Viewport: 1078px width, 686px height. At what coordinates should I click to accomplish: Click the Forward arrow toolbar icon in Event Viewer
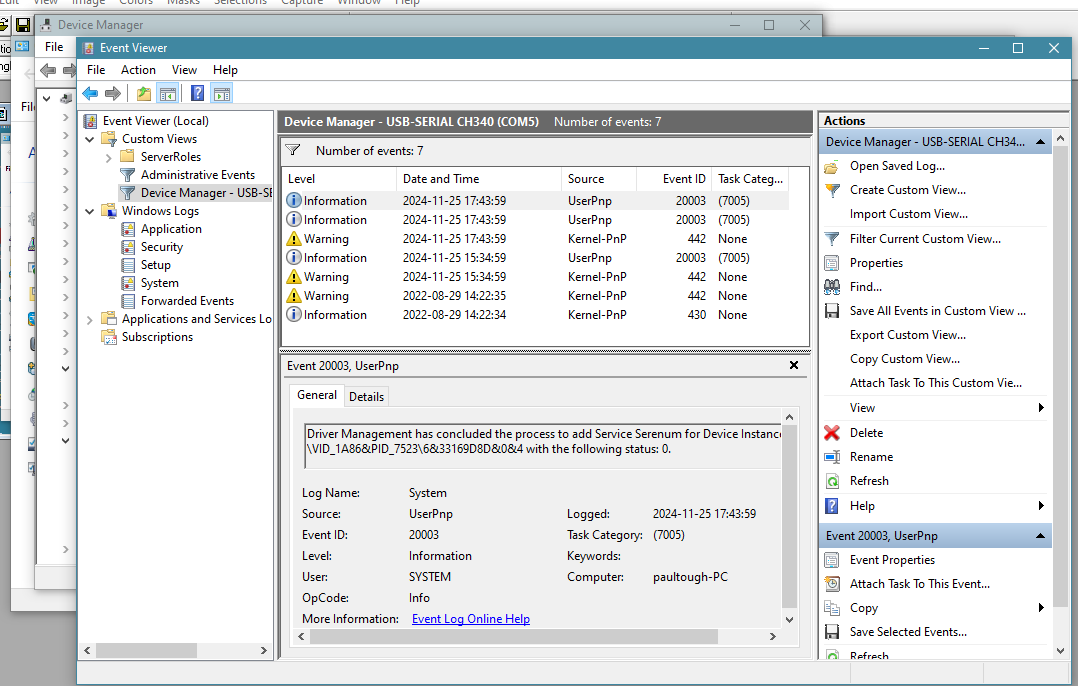(x=113, y=93)
